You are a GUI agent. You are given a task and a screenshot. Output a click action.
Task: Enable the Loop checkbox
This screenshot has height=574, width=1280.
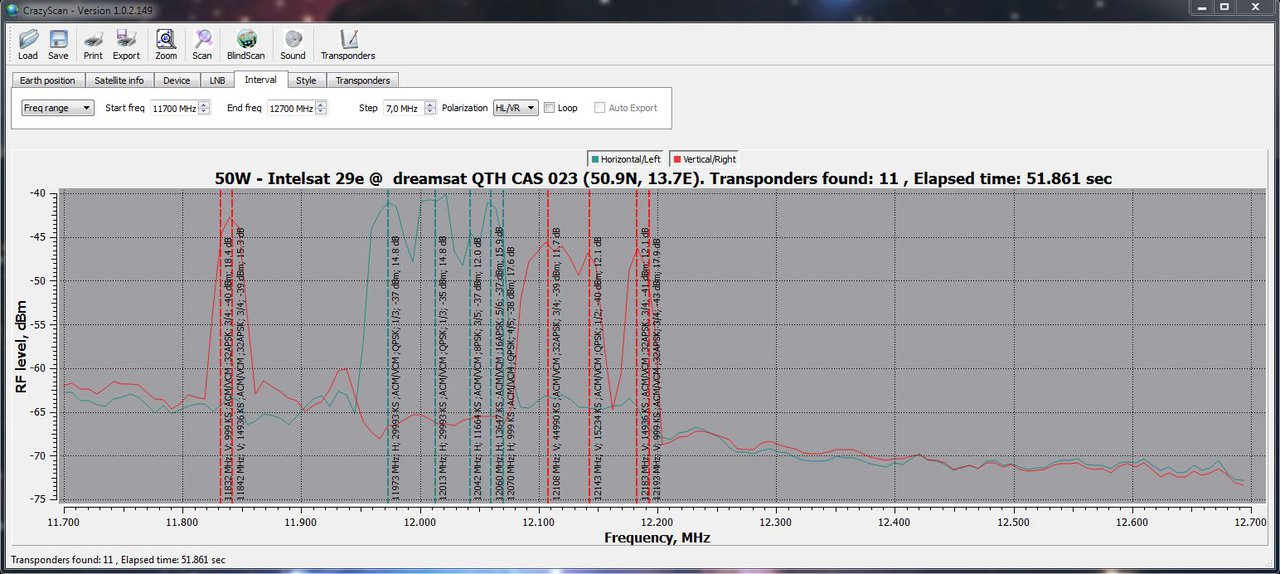coord(550,108)
